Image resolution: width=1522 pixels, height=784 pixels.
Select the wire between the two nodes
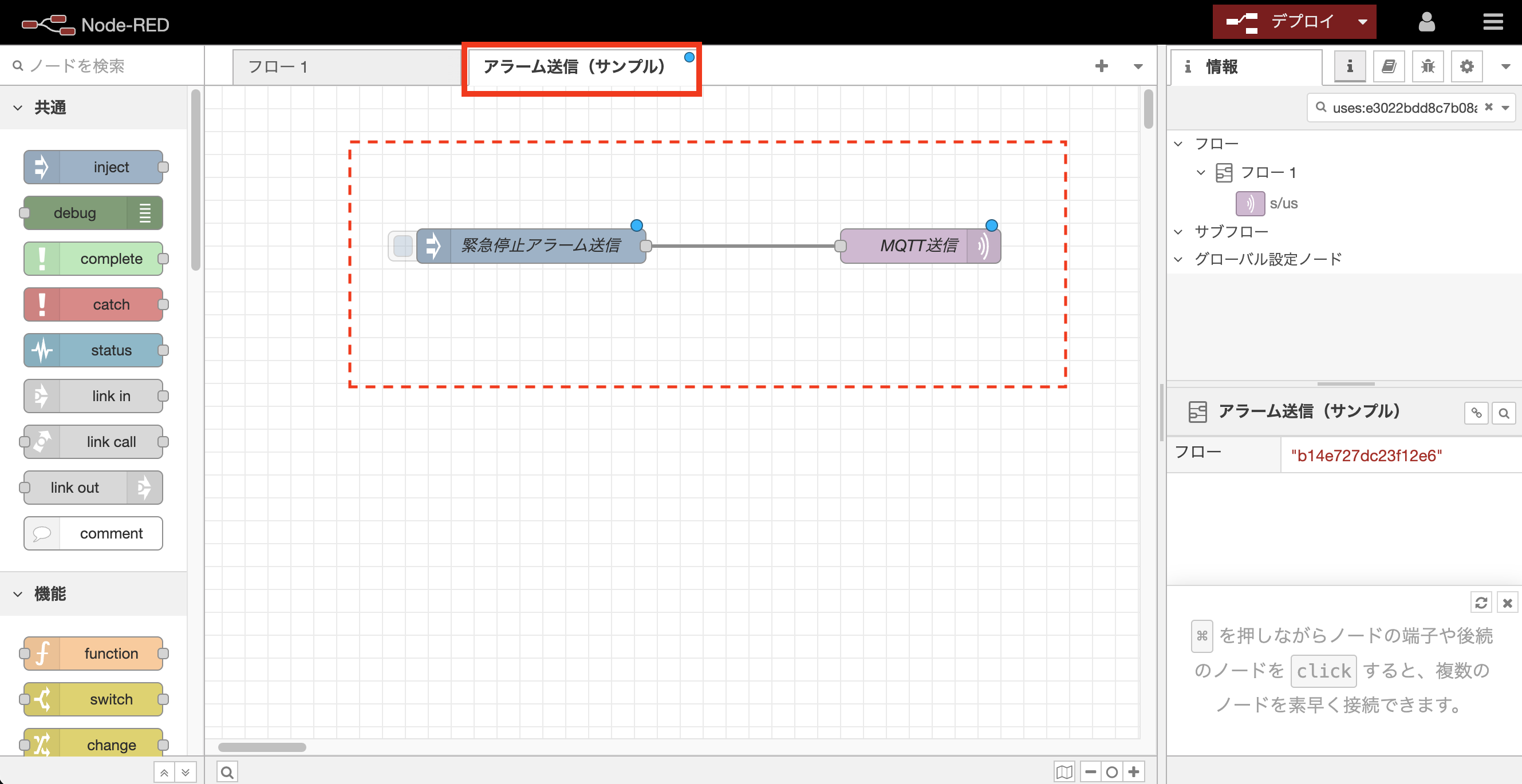pyautogui.click(x=743, y=246)
